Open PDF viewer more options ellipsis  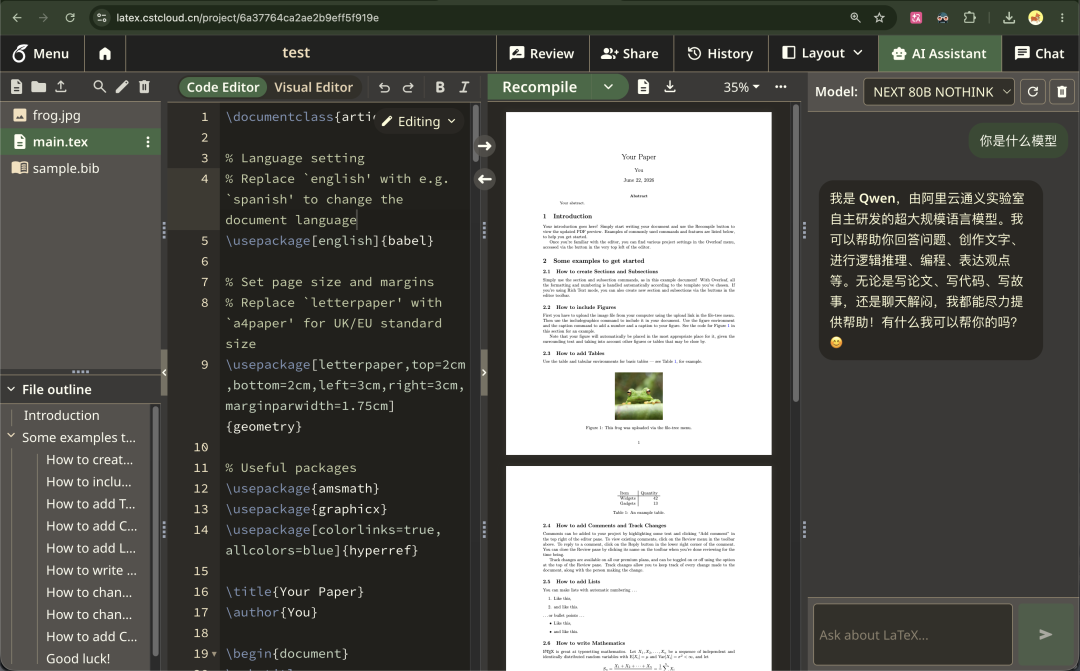tap(780, 87)
